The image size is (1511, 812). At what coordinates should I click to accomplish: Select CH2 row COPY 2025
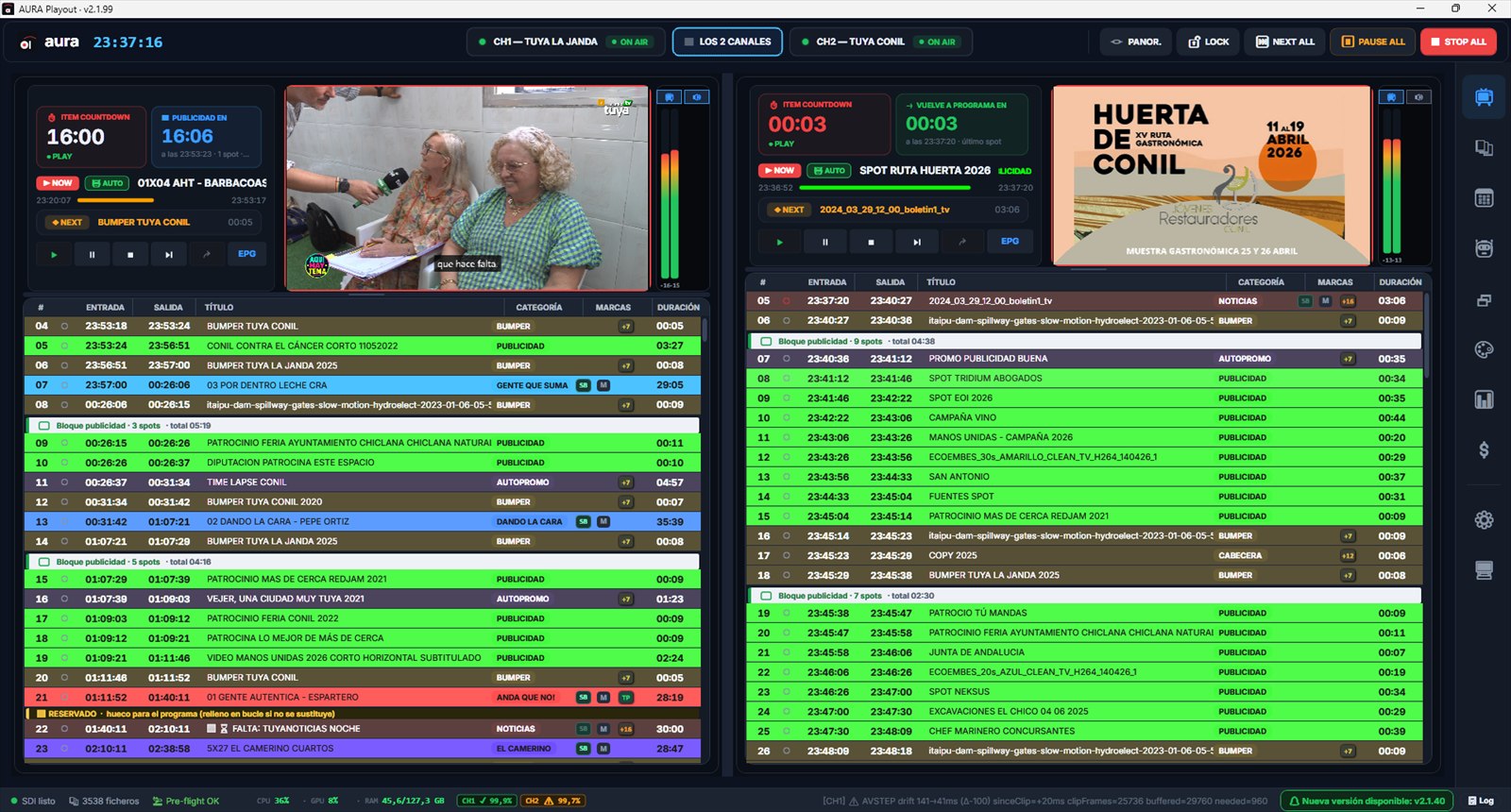(1084, 555)
